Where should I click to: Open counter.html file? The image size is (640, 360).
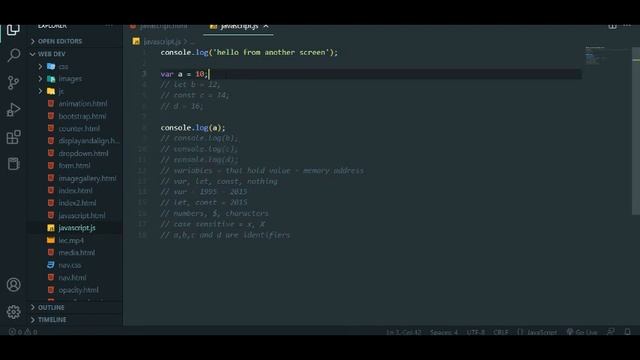tap(79, 129)
